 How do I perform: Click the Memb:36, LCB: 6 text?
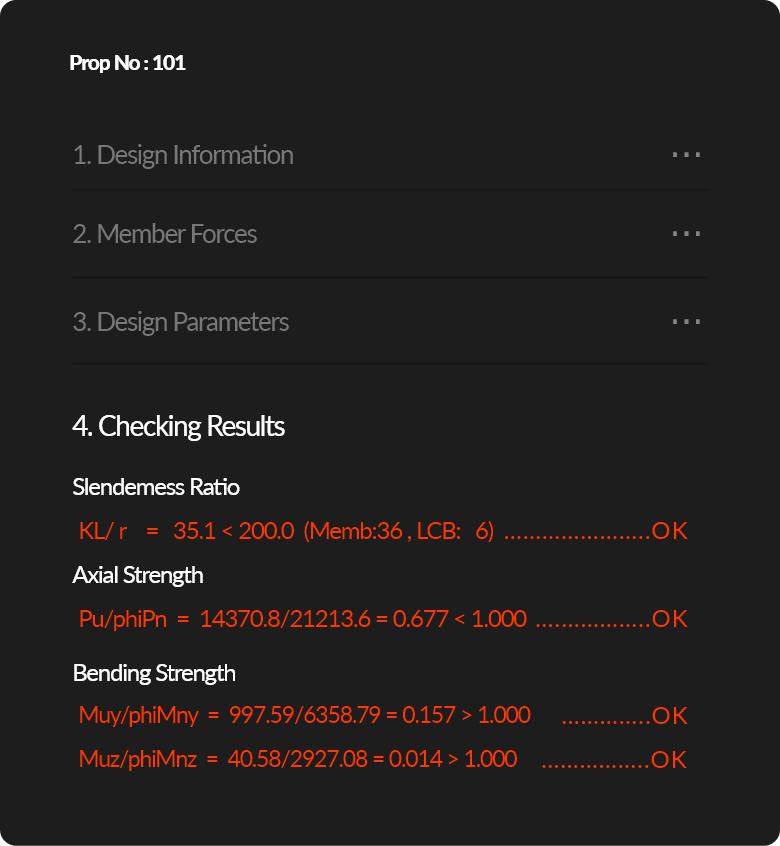pyautogui.click(x=399, y=531)
